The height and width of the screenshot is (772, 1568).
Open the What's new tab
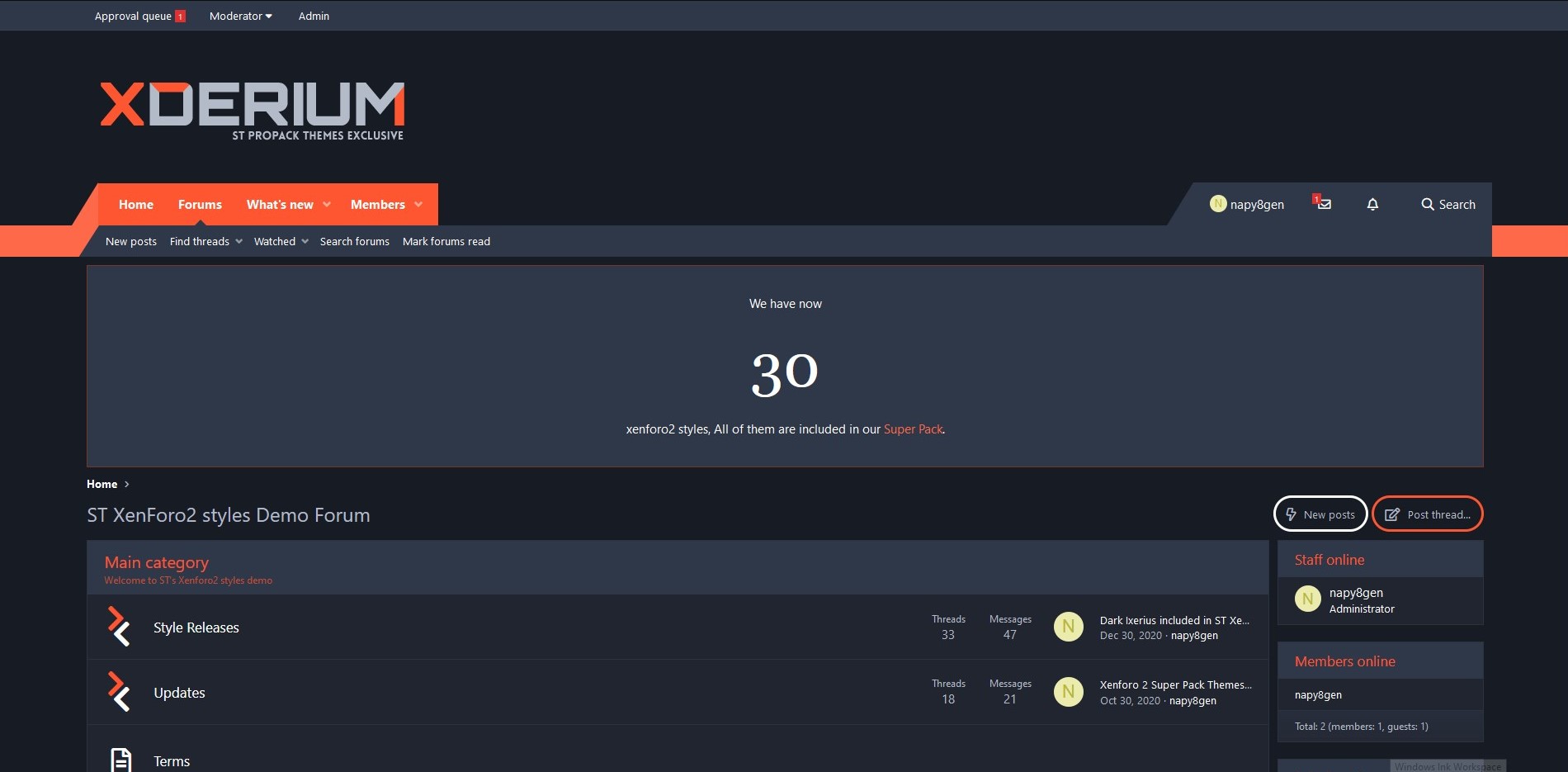tap(280, 205)
